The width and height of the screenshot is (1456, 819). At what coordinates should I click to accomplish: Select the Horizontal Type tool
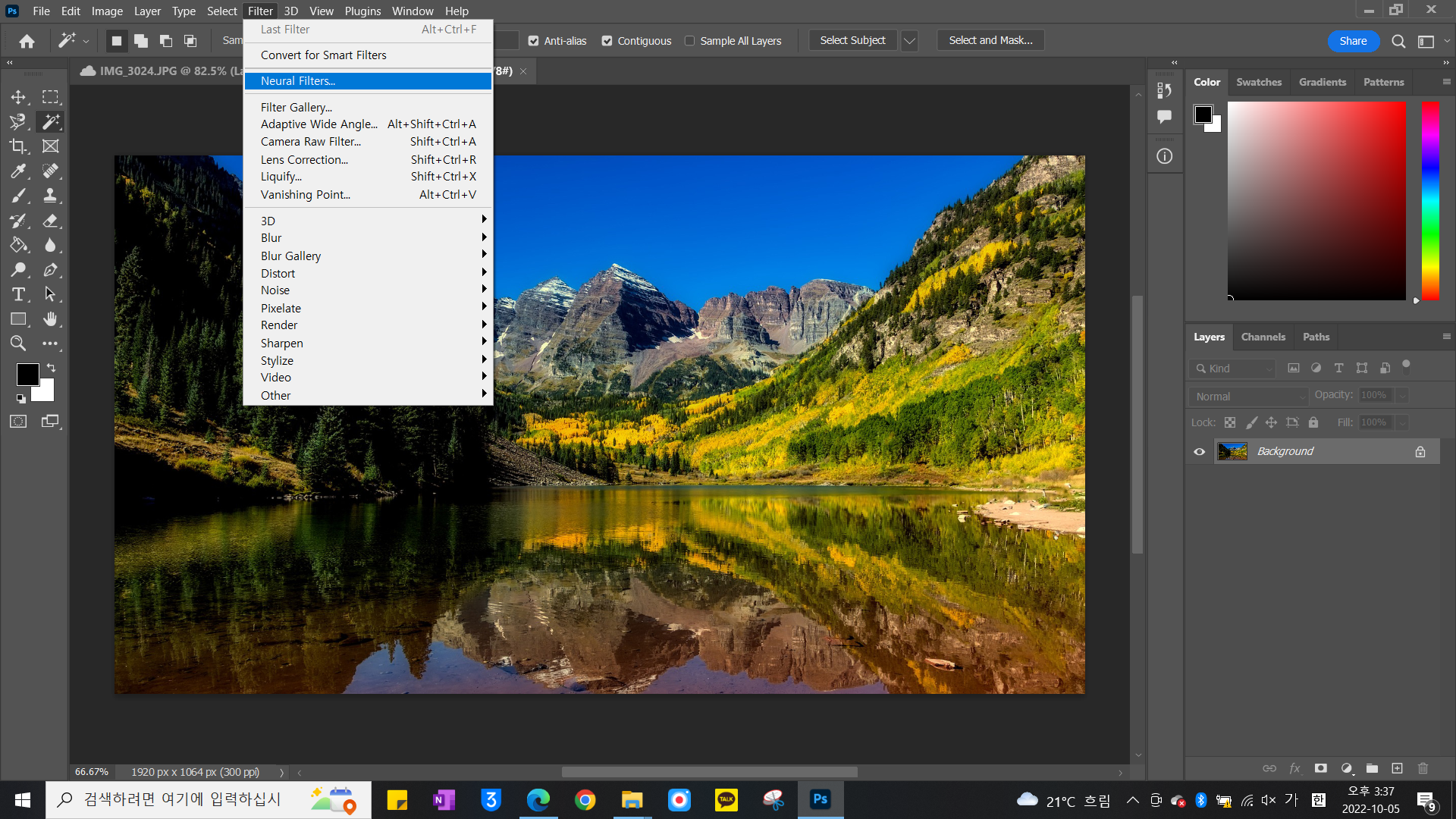pos(18,294)
